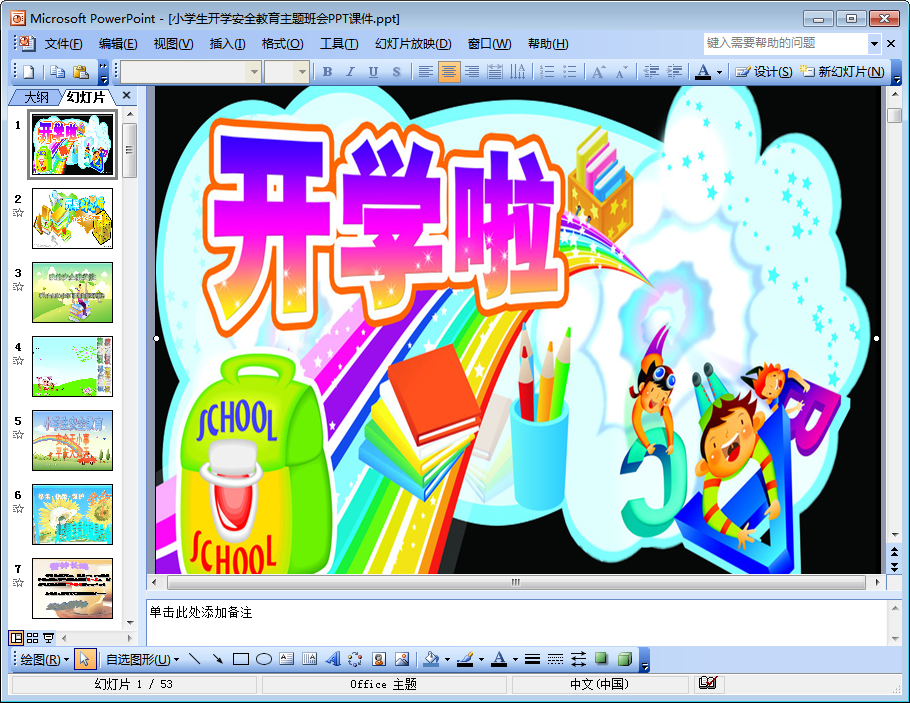Toggle bulleted list
This screenshot has width=910, height=703.
coord(570,72)
